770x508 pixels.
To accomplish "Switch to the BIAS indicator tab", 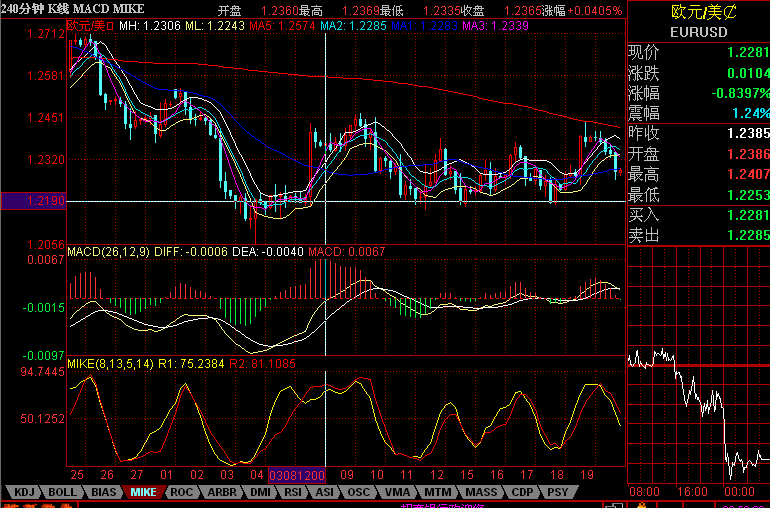I will [x=104, y=492].
